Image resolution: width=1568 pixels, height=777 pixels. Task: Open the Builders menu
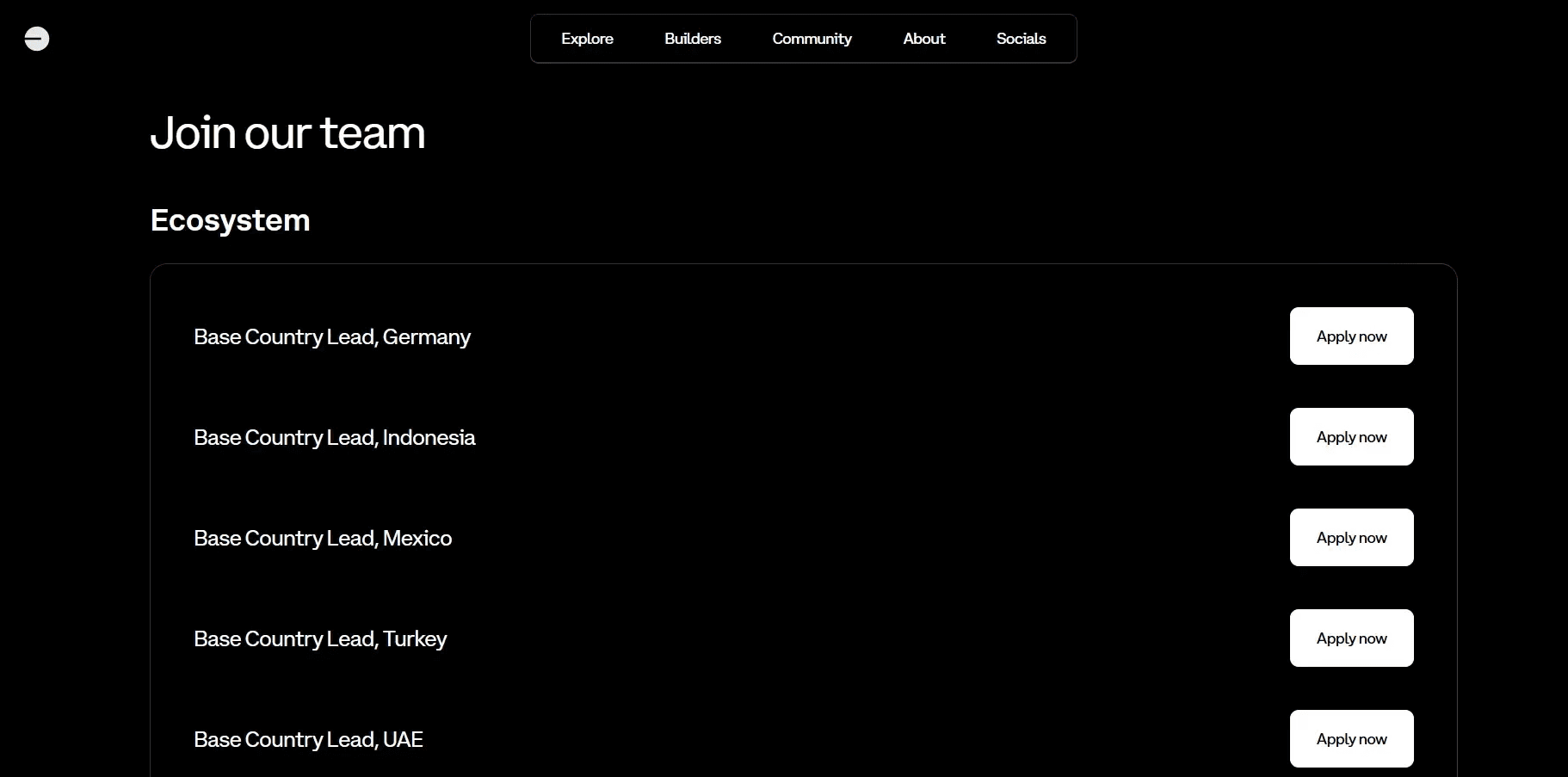(x=693, y=39)
